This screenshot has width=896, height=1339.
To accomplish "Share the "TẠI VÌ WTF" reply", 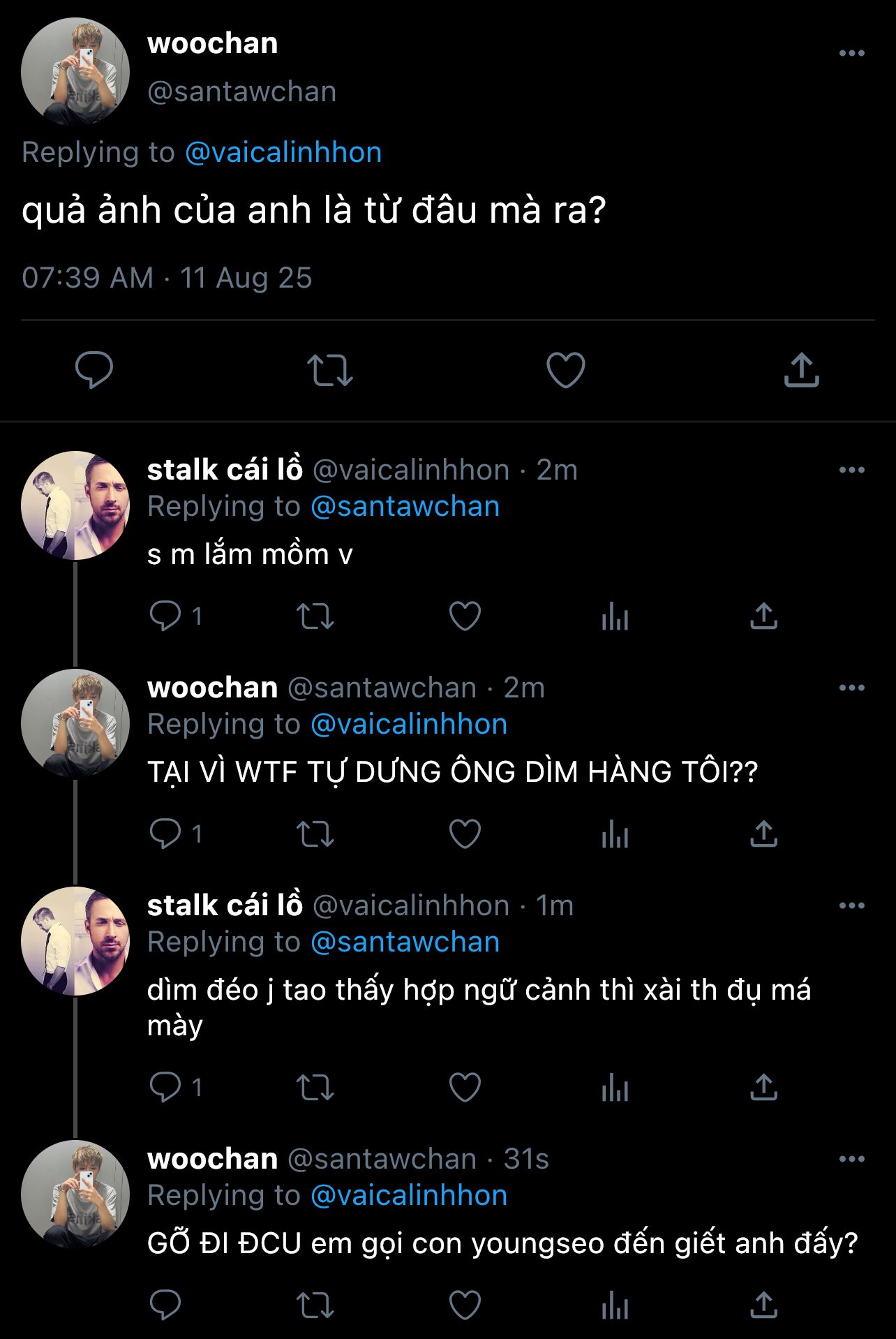I will [x=763, y=834].
